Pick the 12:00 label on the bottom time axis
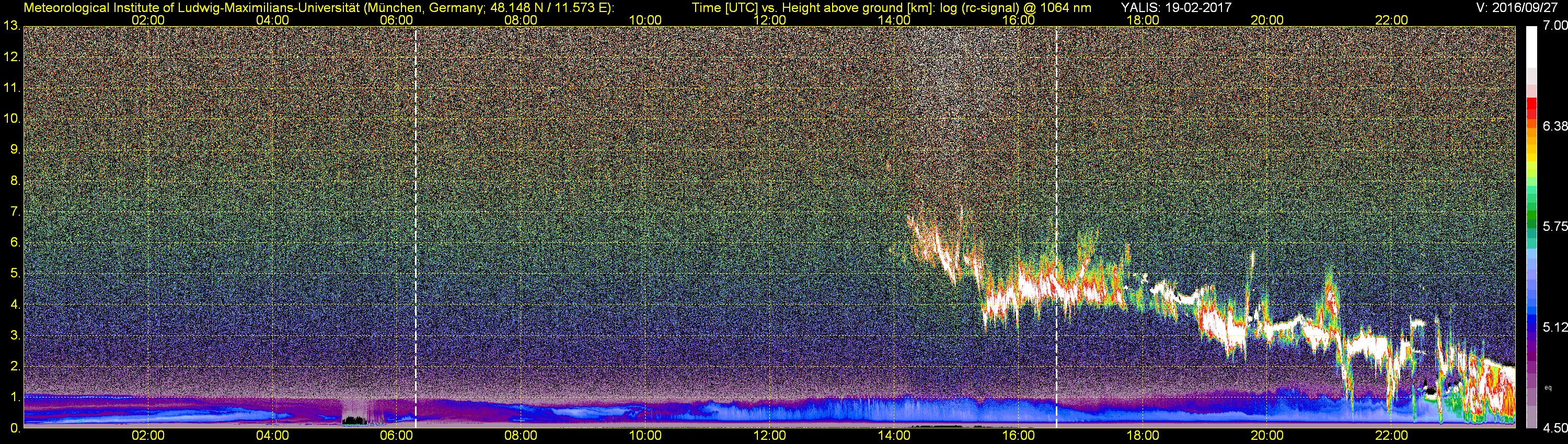The image size is (1568, 444). tap(769, 436)
